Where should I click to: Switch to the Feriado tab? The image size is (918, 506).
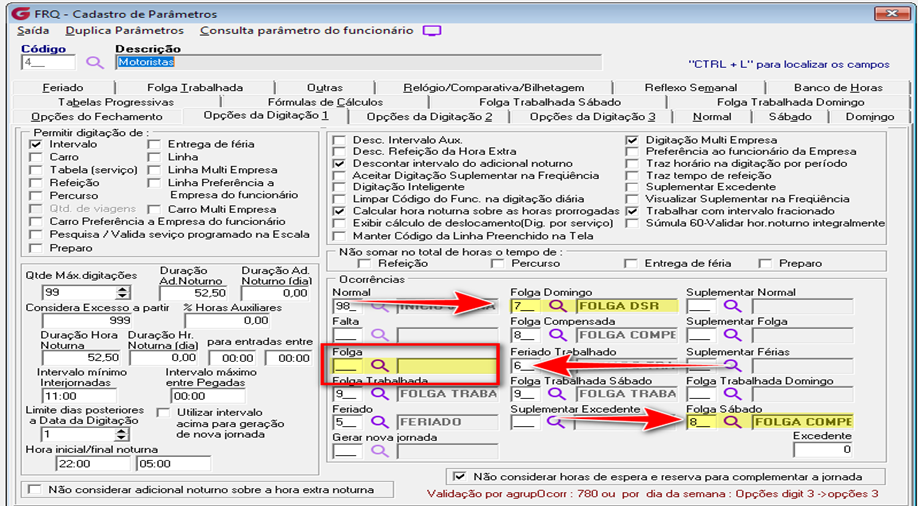63,88
